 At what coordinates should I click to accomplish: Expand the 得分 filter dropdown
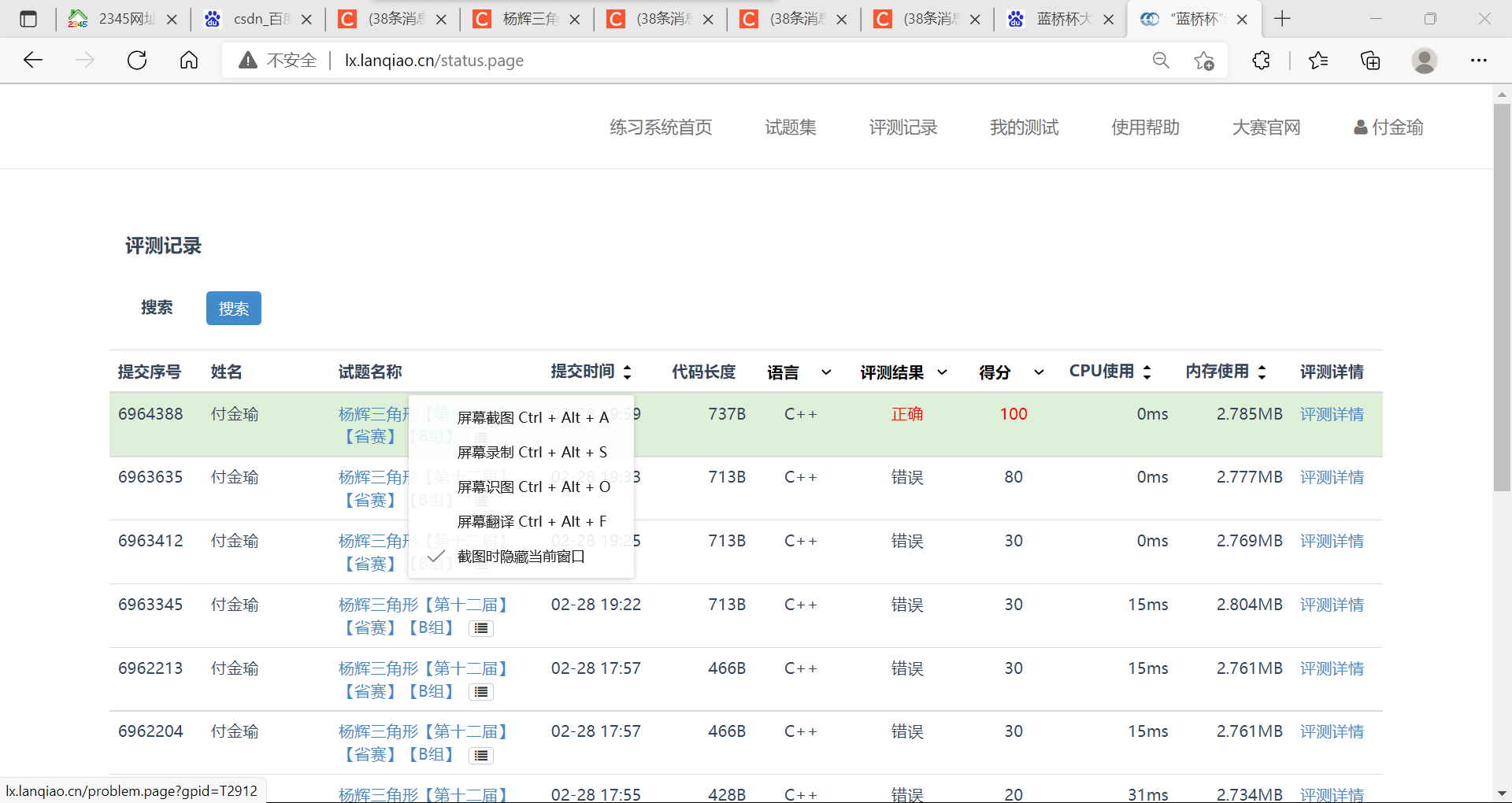tap(1039, 372)
